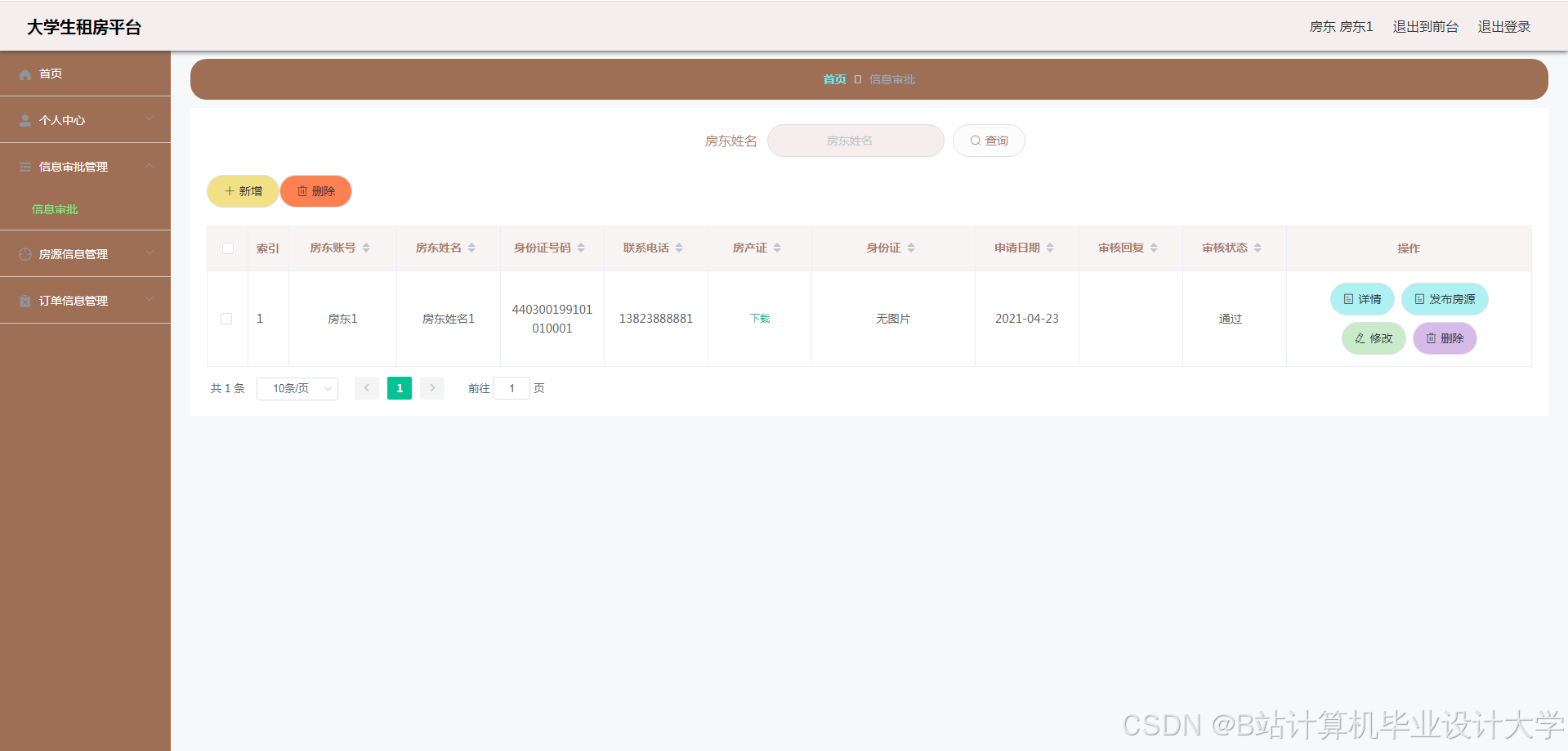The image size is (1568, 751).
Task: Expand the 房源信息管理 menu chevron
Action: [x=150, y=253]
